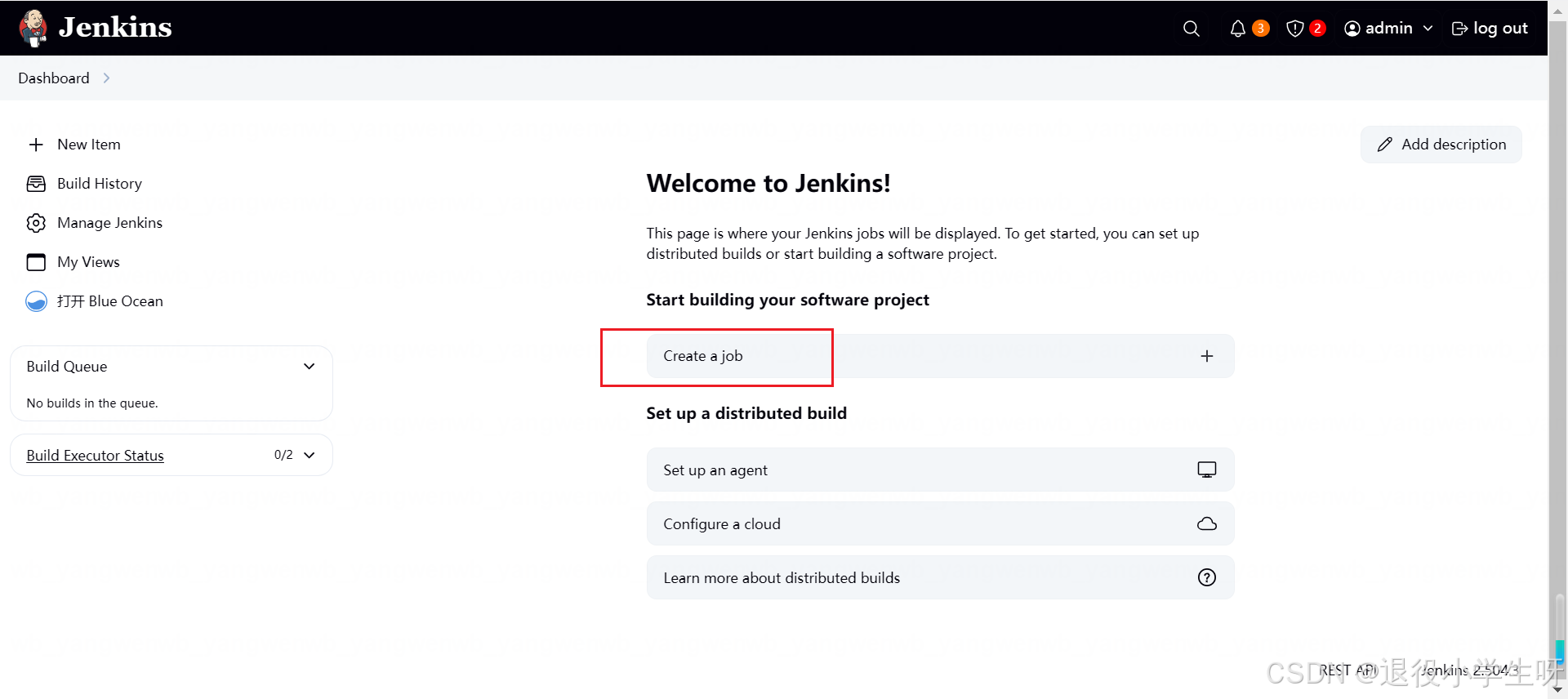Screen dimensions: 1568x699
Task: Open the search magnifier icon
Action: (1192, 29)
